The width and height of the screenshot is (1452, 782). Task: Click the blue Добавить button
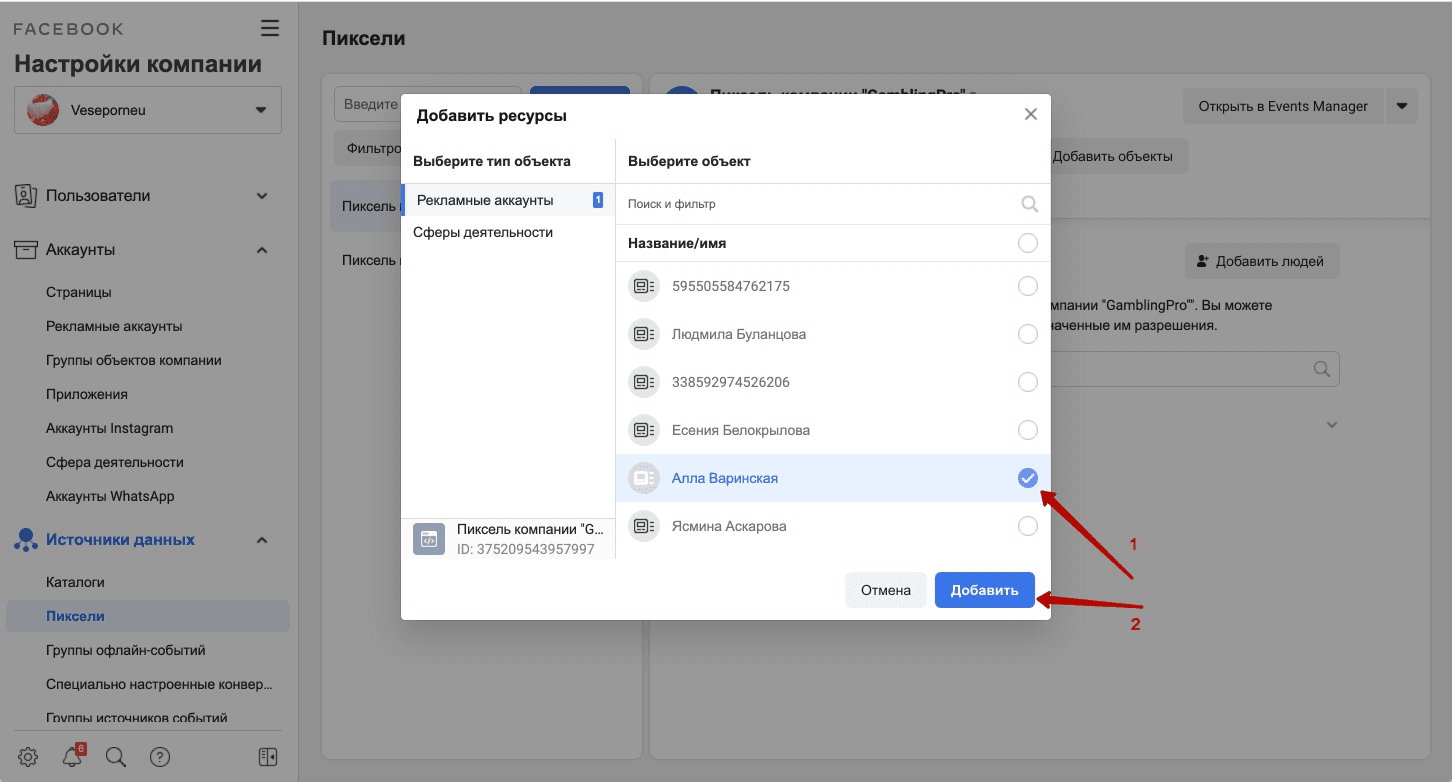[x=984, y=590]
